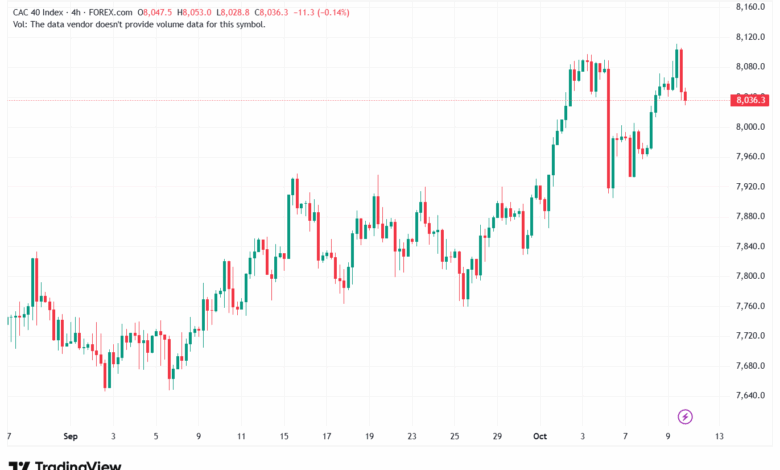Click the 17 date label on time axis
Image resolution: width=780 pixels, height=470 pixels.
click(x=327, y=437)
